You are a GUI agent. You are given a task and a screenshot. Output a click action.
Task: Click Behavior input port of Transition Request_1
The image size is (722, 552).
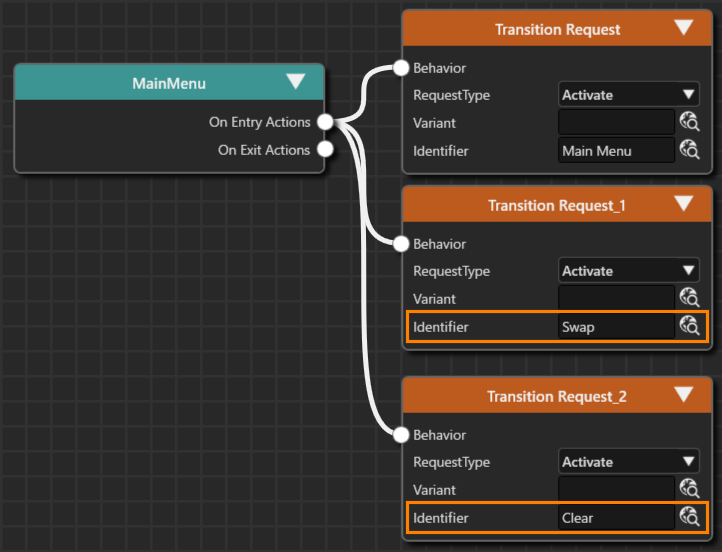point(401,244)
